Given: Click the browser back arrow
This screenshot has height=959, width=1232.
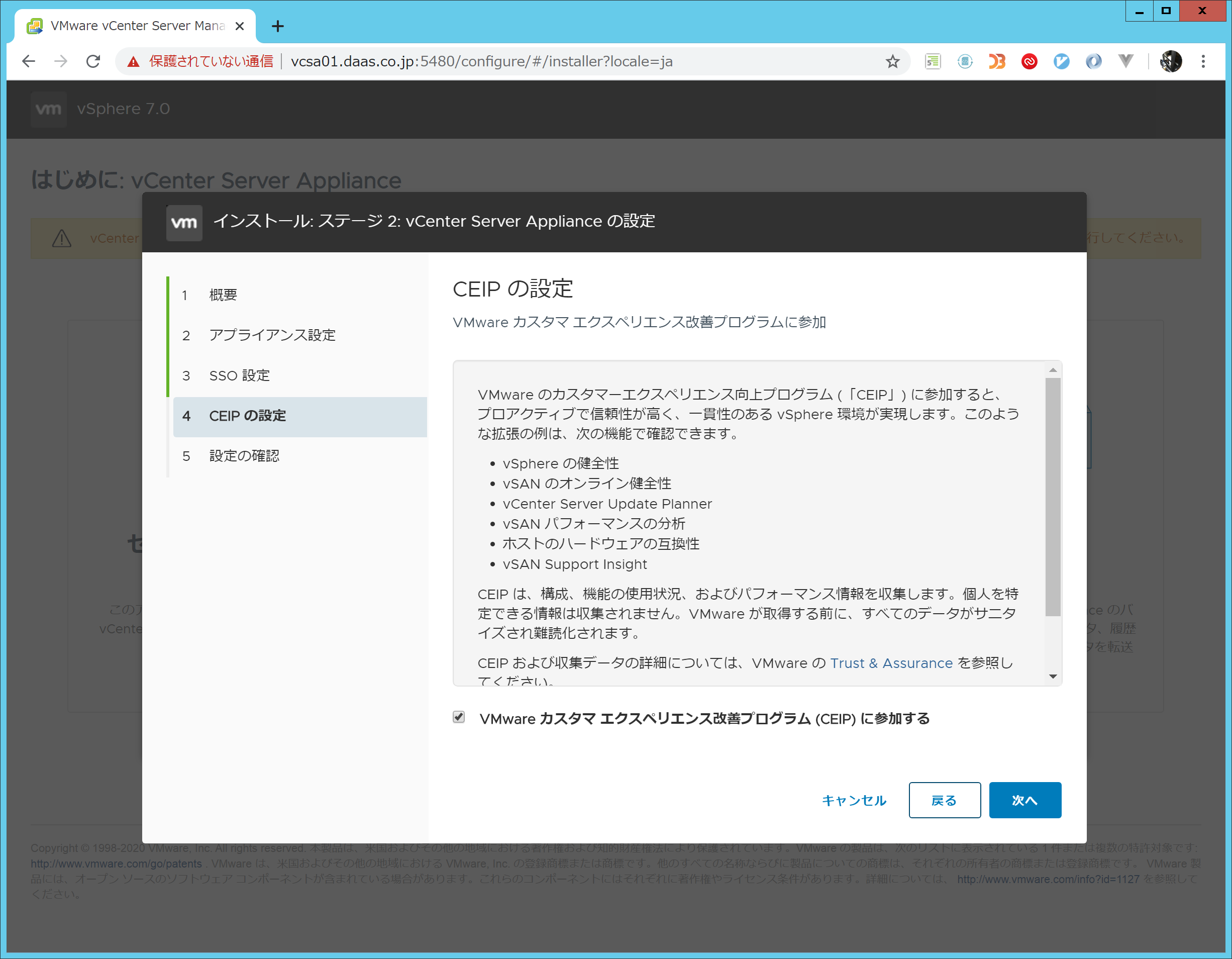Looking at the screenshot, I should pos(28,61).
